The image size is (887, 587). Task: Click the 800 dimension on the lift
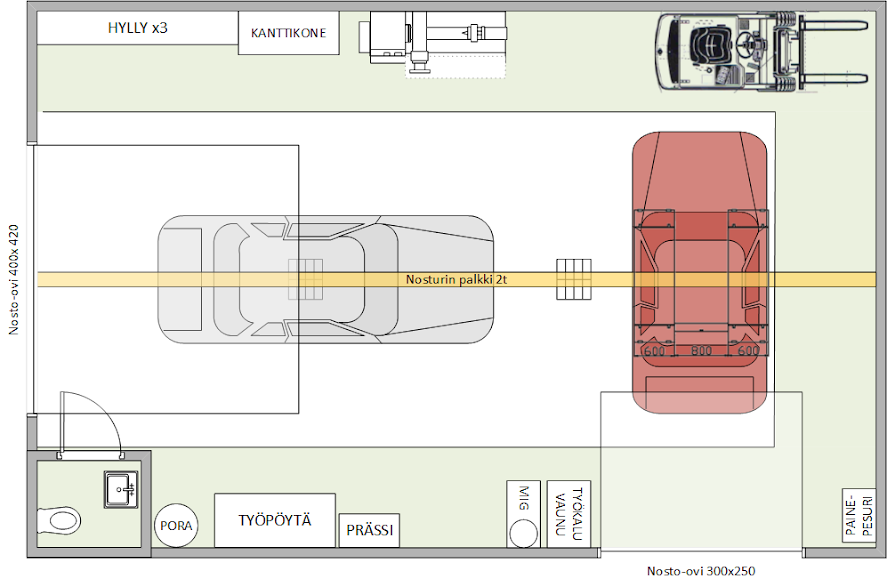tap(701, 351)
